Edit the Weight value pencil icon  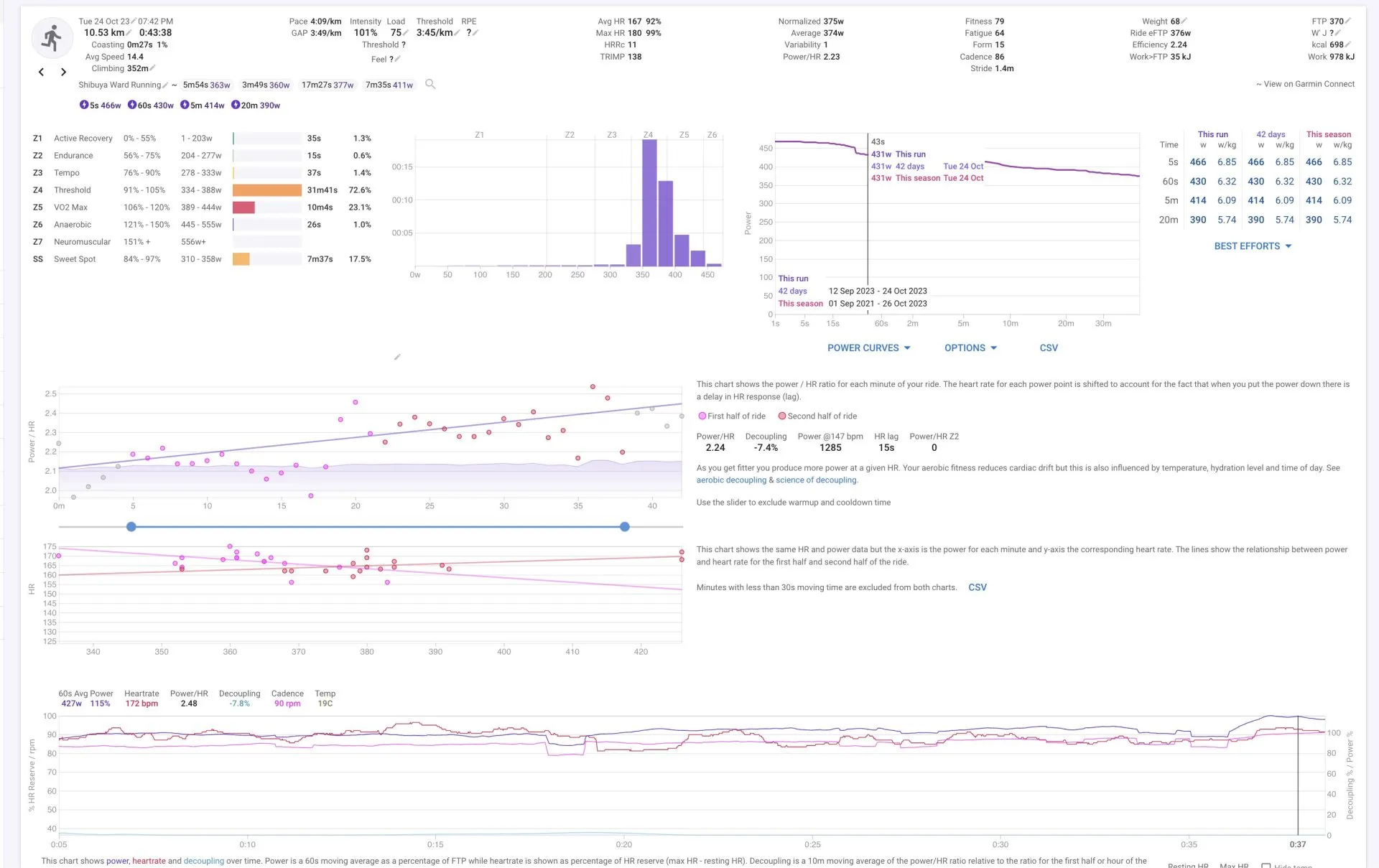pyautogui.click(x=1184, y=21)
